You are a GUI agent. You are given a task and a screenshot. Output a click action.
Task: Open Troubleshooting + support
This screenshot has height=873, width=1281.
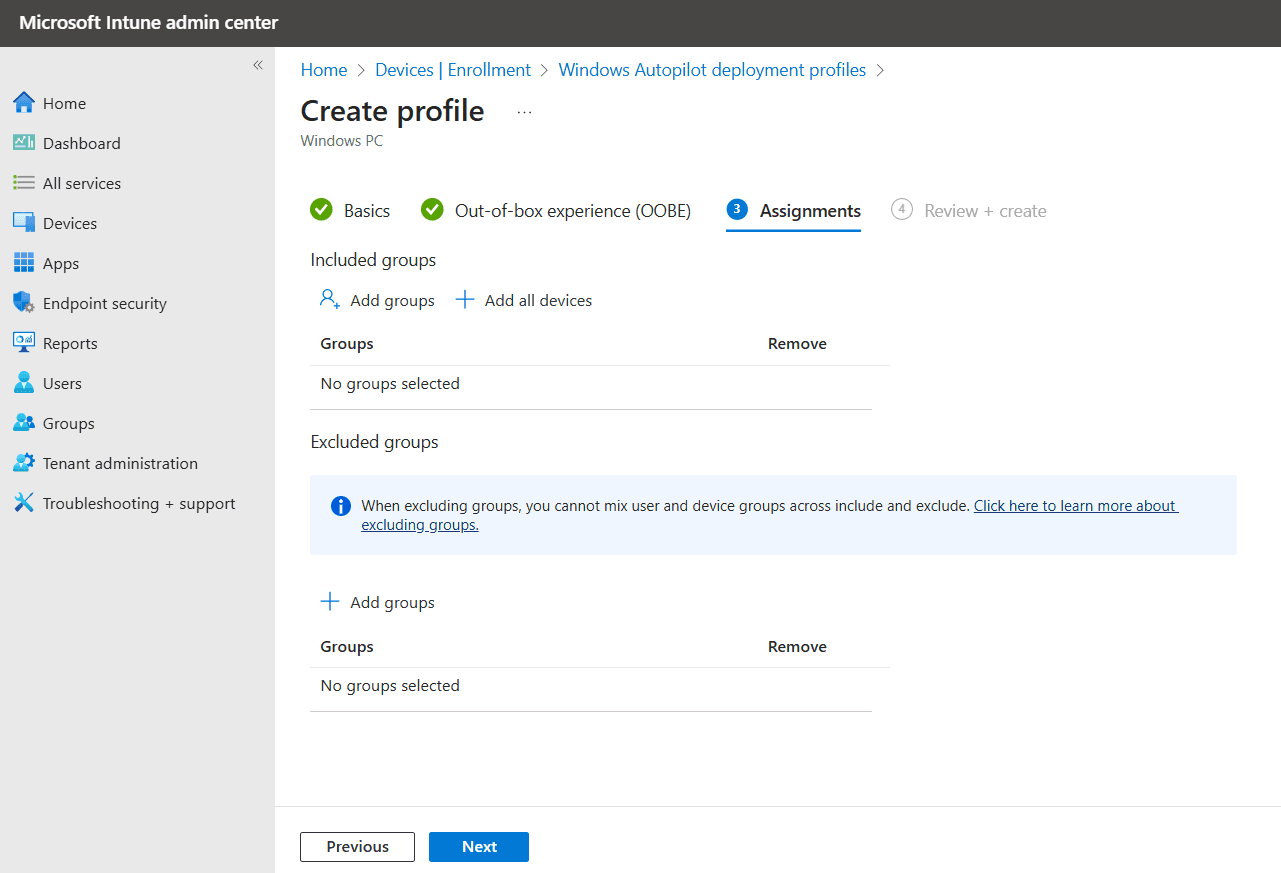coord(138,502)
